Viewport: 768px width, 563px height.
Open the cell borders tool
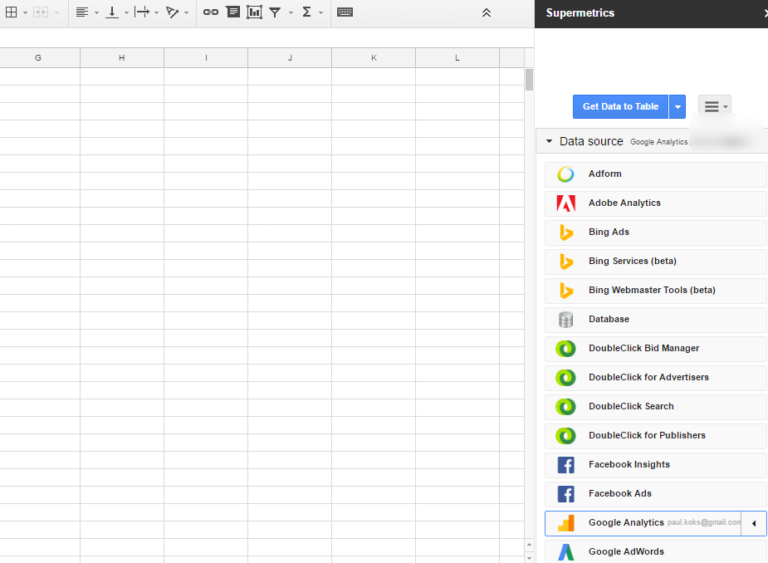pyautogui.click(x=11, y=12)
